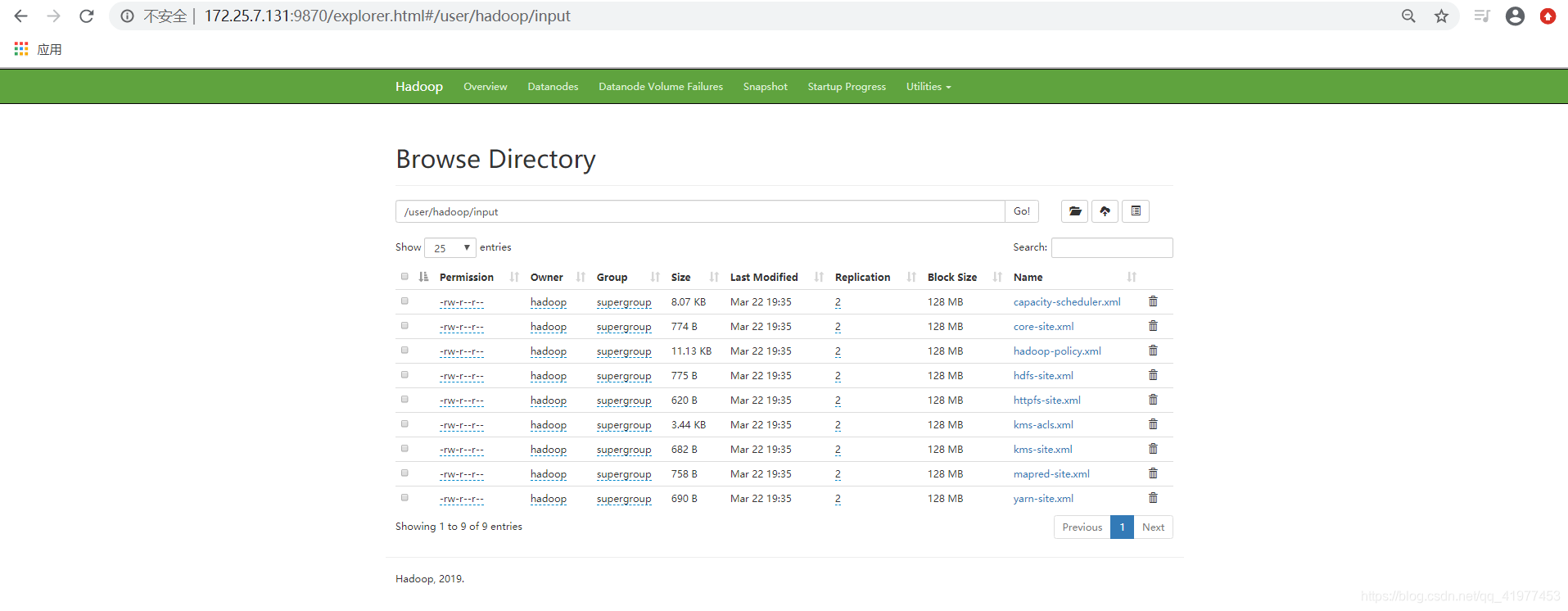Screen dimensions: 1568x611
Task: Tick the hadoop-policy.xml row checkbox
Action: 404,351
